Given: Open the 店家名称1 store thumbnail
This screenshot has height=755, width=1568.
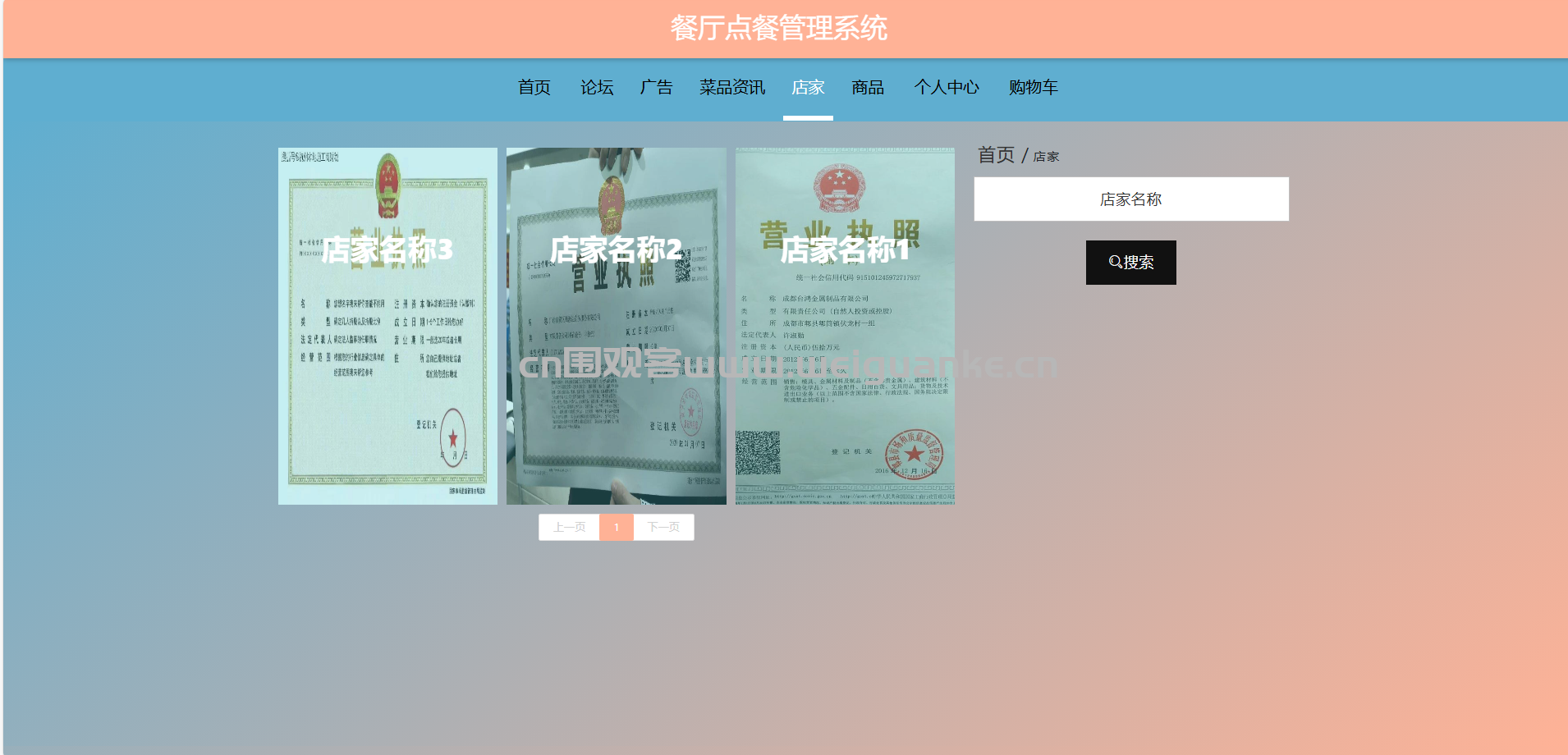Looking at the screenshot, I should tap(845, 326).
